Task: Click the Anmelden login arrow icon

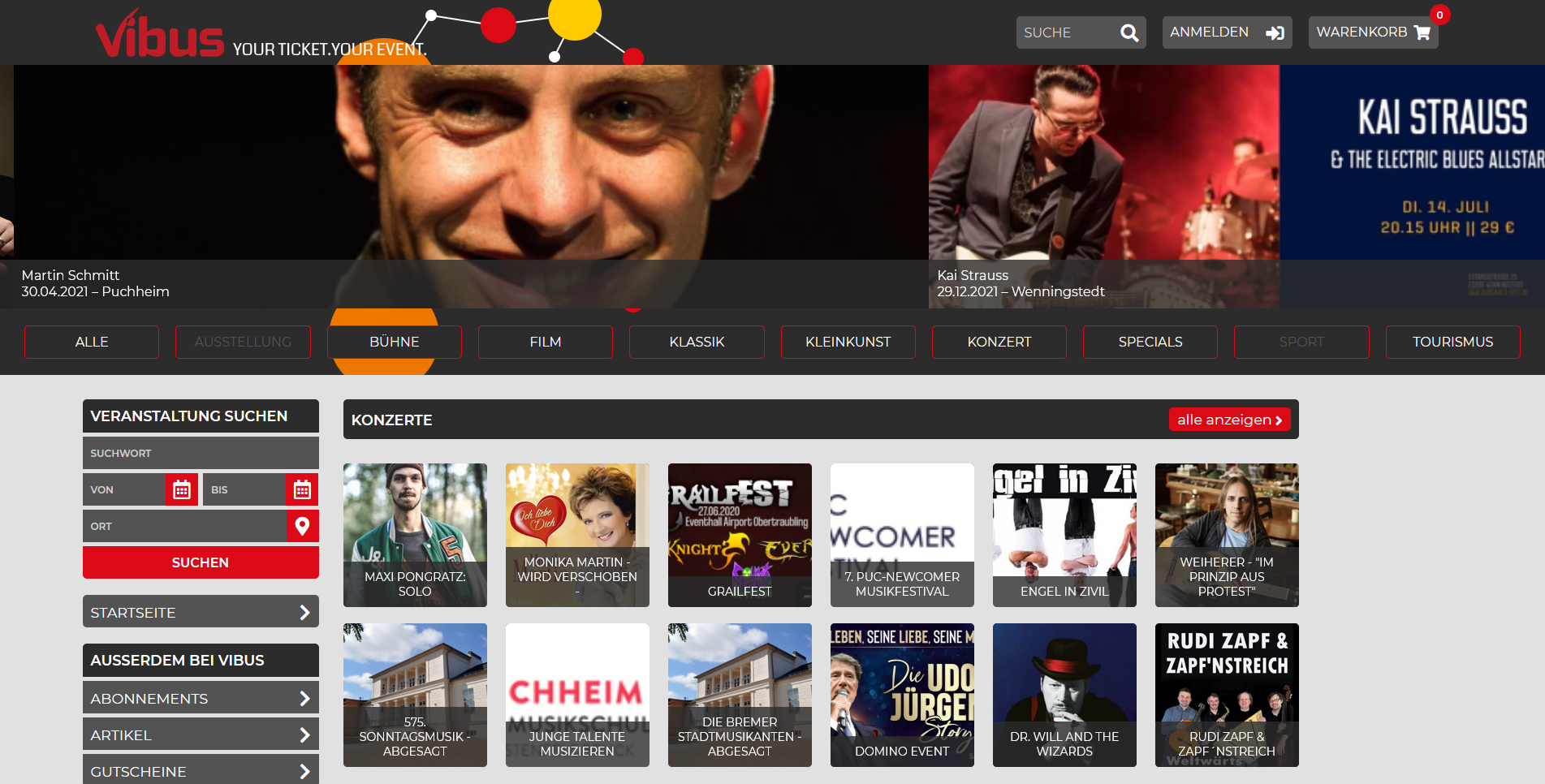Action: click(x=1275, y=32)
